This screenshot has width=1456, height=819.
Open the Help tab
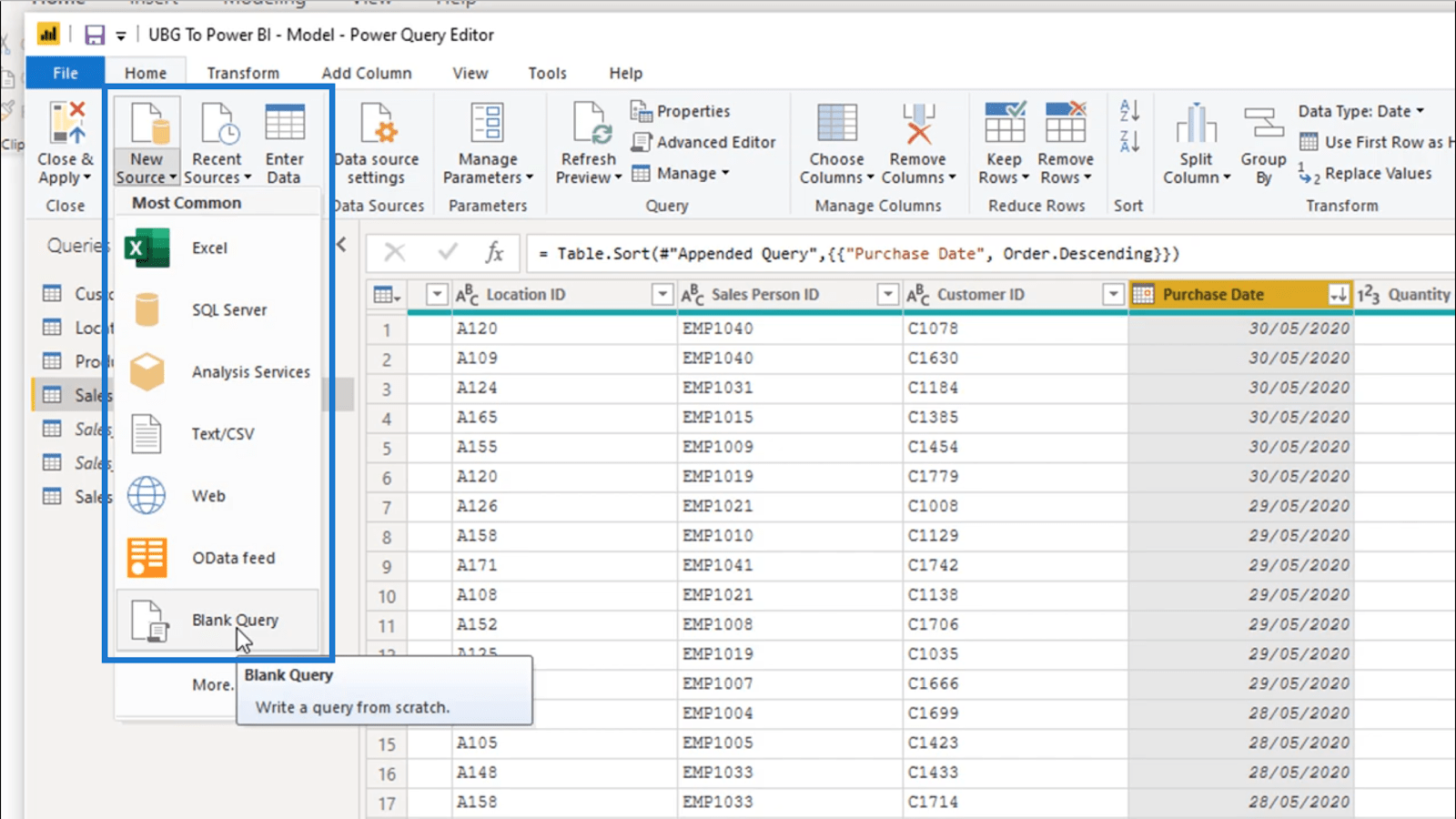click(626, 73)
